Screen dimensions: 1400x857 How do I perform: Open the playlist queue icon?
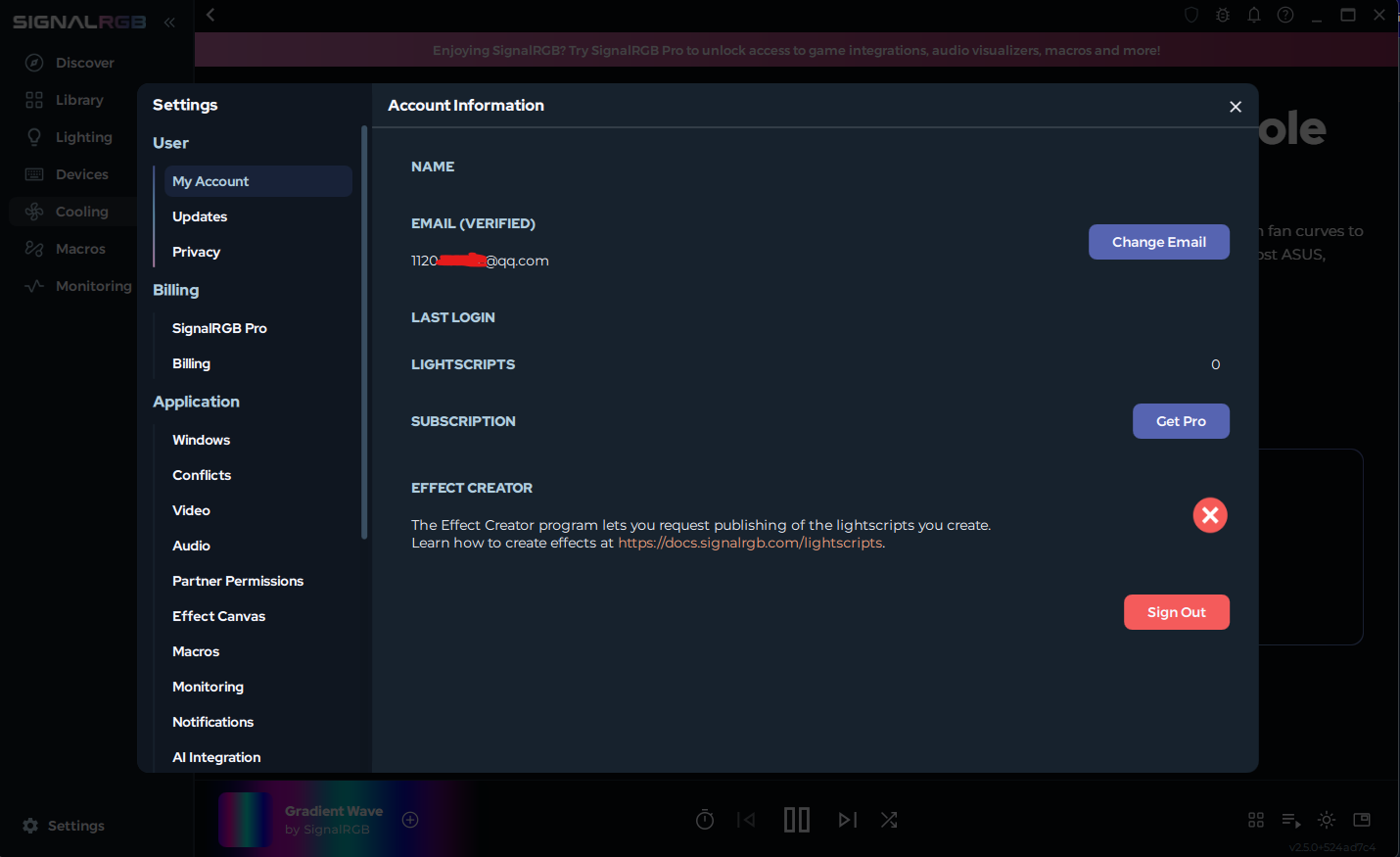[1291, 820]
